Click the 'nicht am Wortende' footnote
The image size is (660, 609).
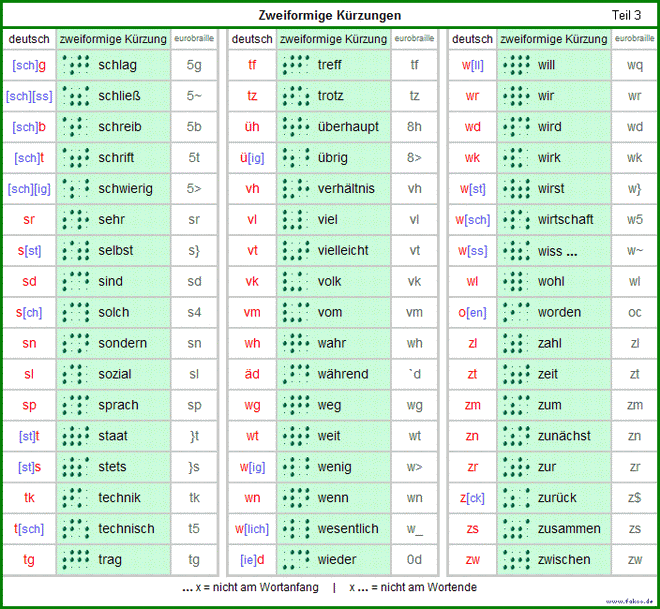coord(413,588)
